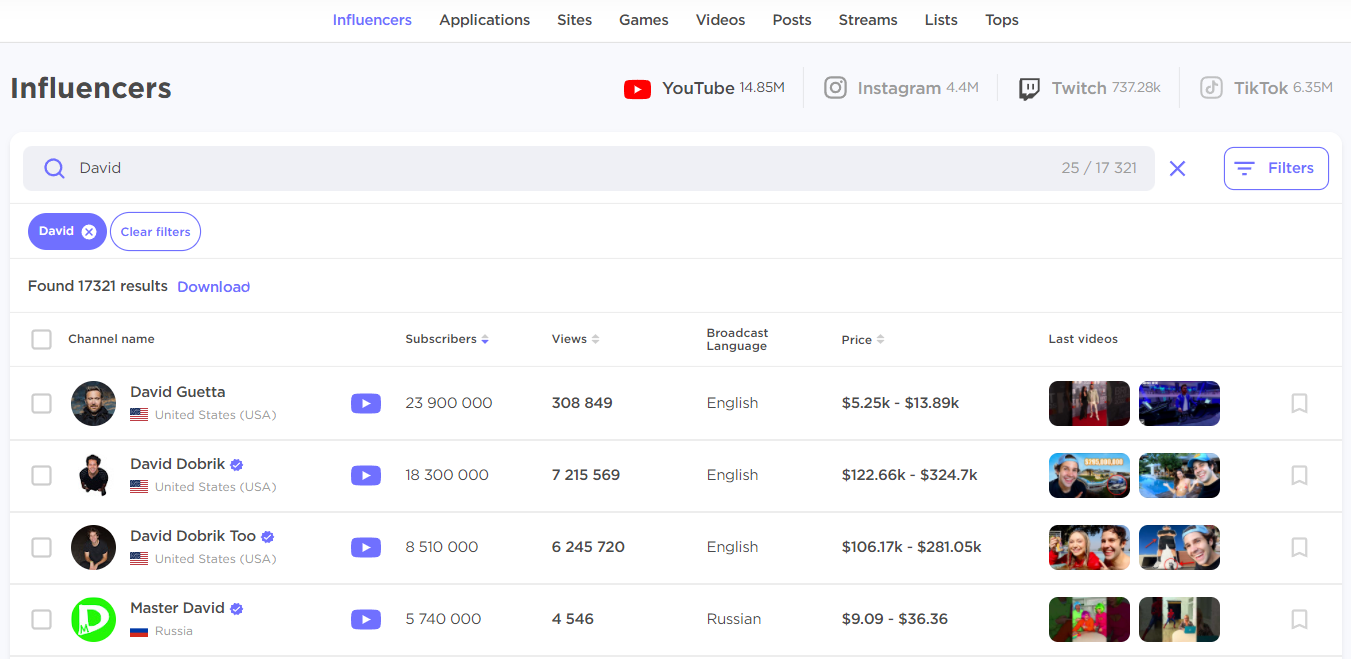Bookmark the David Dobrik Too channel
Viewport: 1351px width, 659px height.
point(1299,548)
